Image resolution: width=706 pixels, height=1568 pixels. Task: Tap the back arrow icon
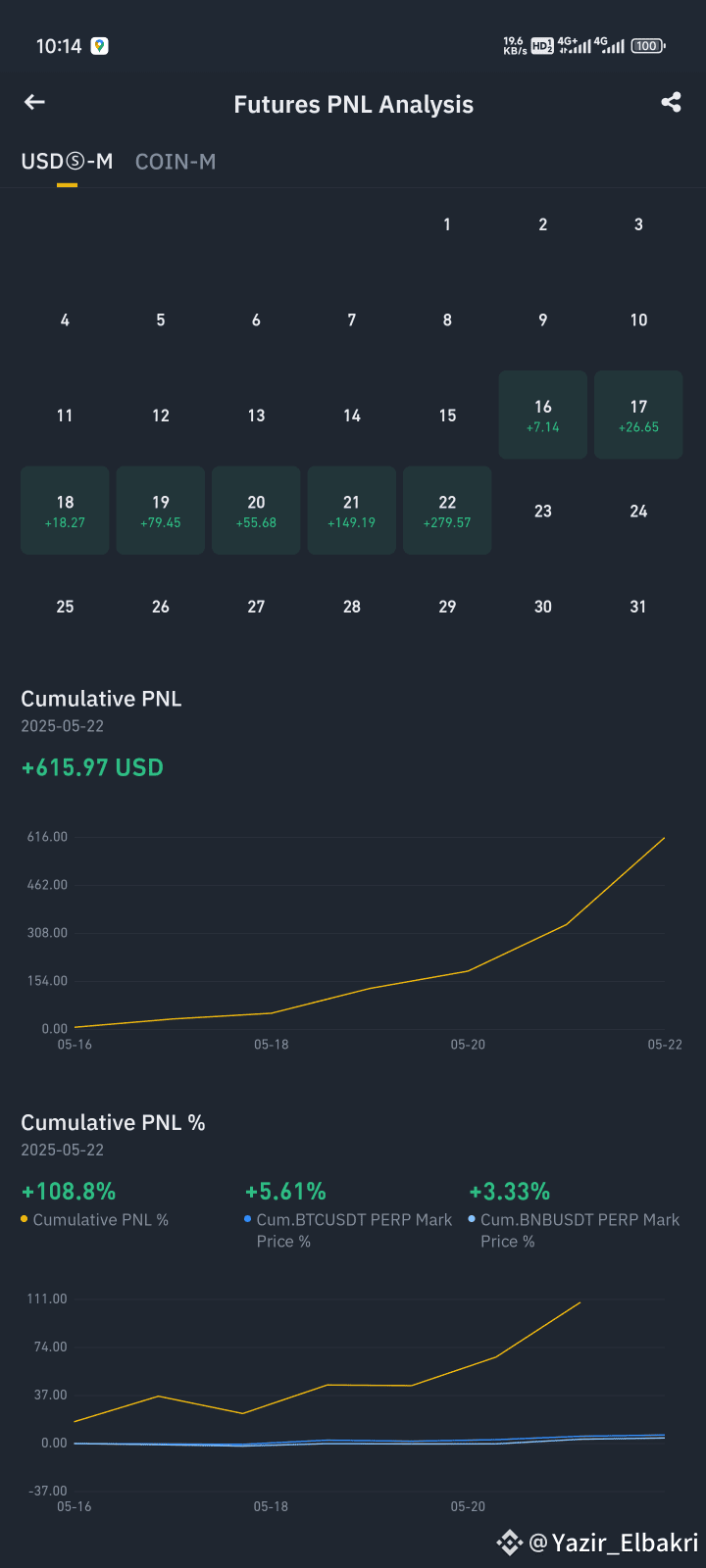[x=34, y=102]
